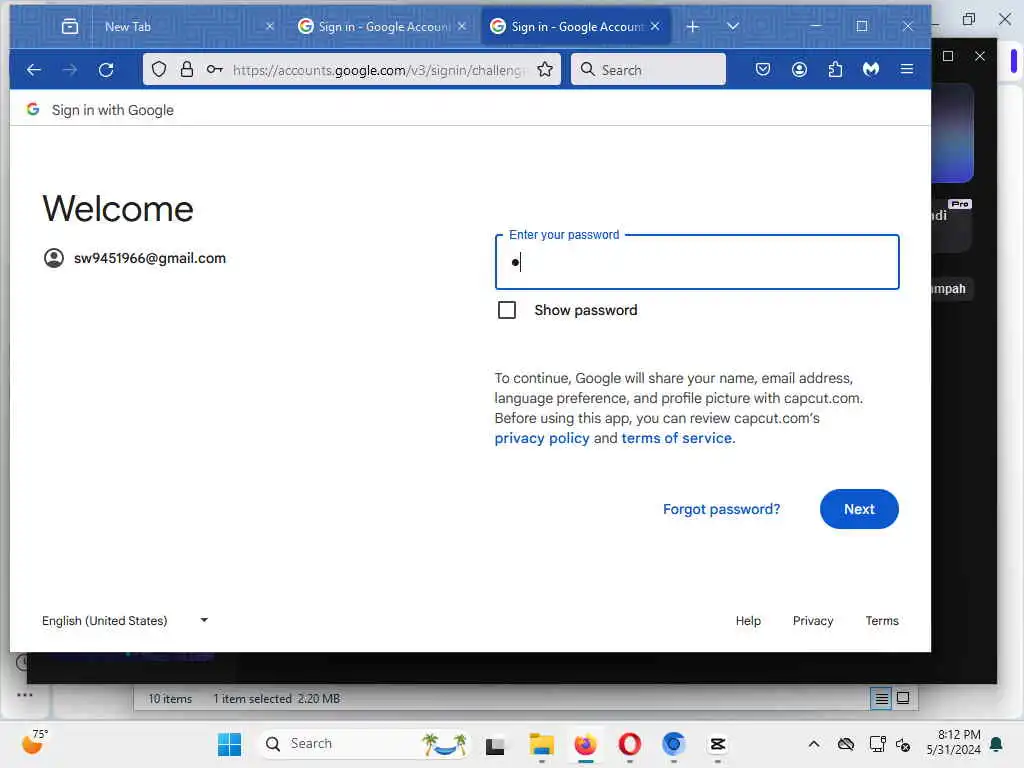Open the Windows Start menu
This screenshot has width=1024, height=768.
click(x=229, y=744)
